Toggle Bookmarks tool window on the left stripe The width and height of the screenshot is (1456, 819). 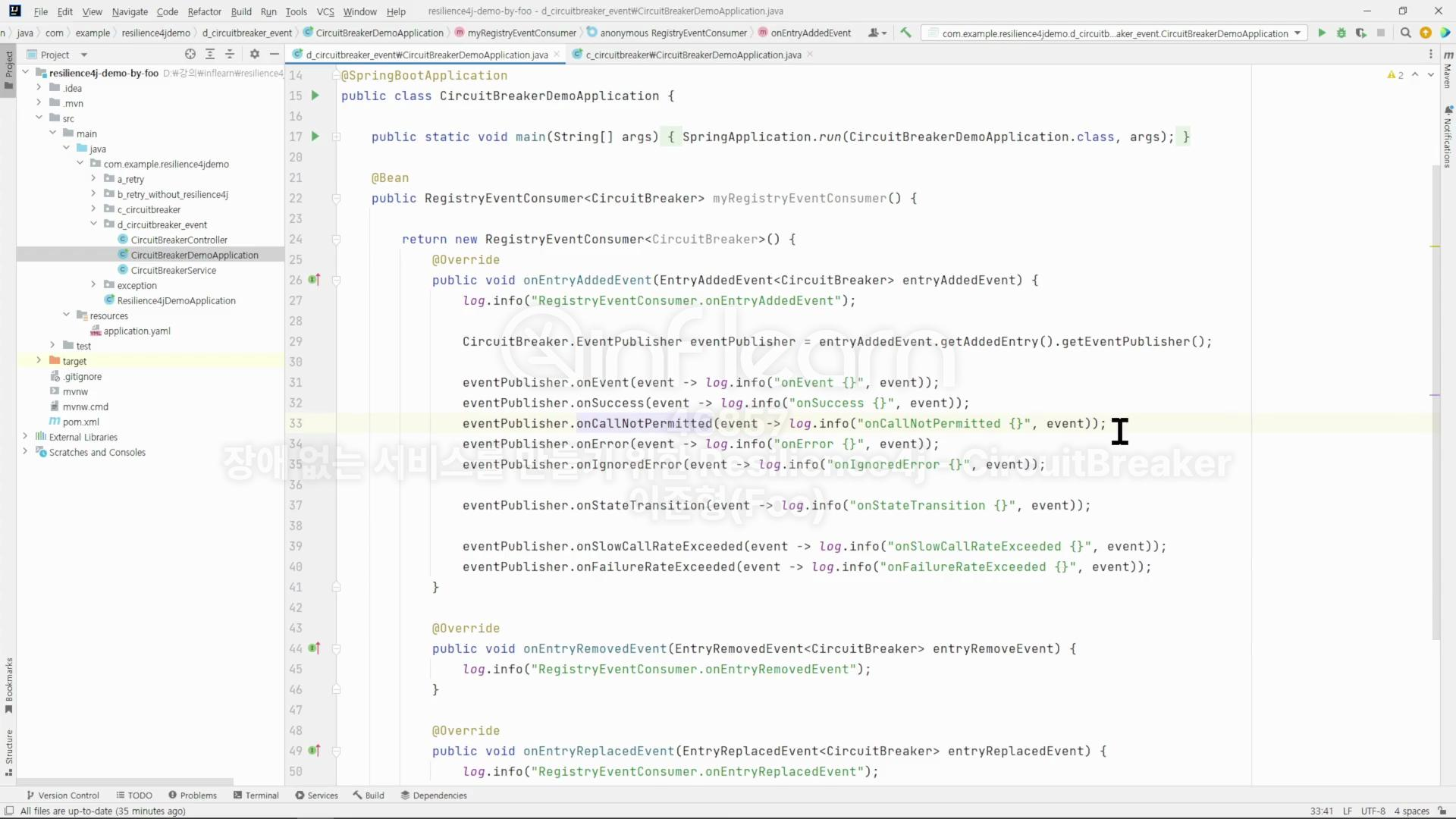9,685
